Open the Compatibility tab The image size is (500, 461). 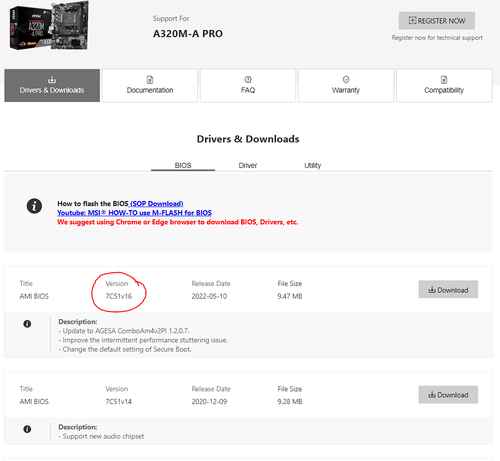click(x=444, y=85)
